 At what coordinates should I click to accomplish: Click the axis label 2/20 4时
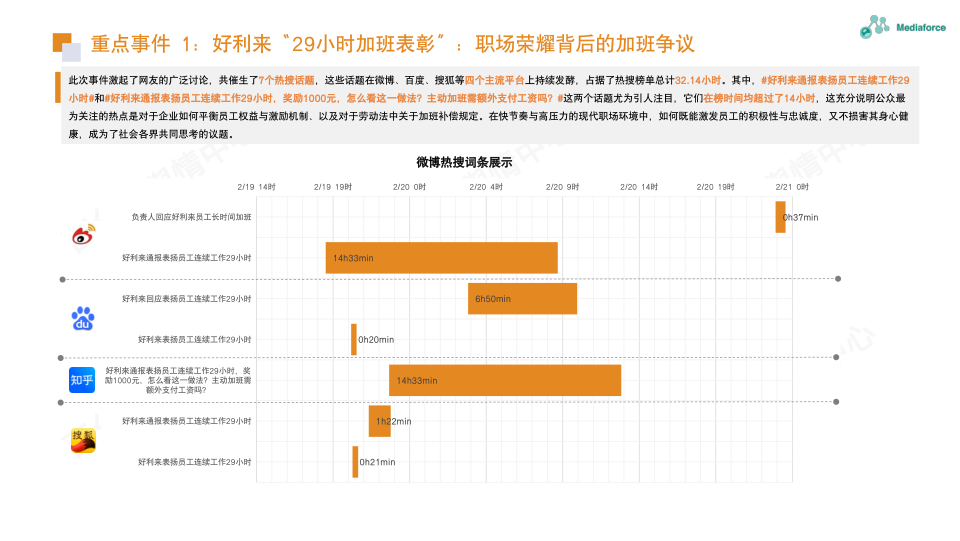coord(486,187)
